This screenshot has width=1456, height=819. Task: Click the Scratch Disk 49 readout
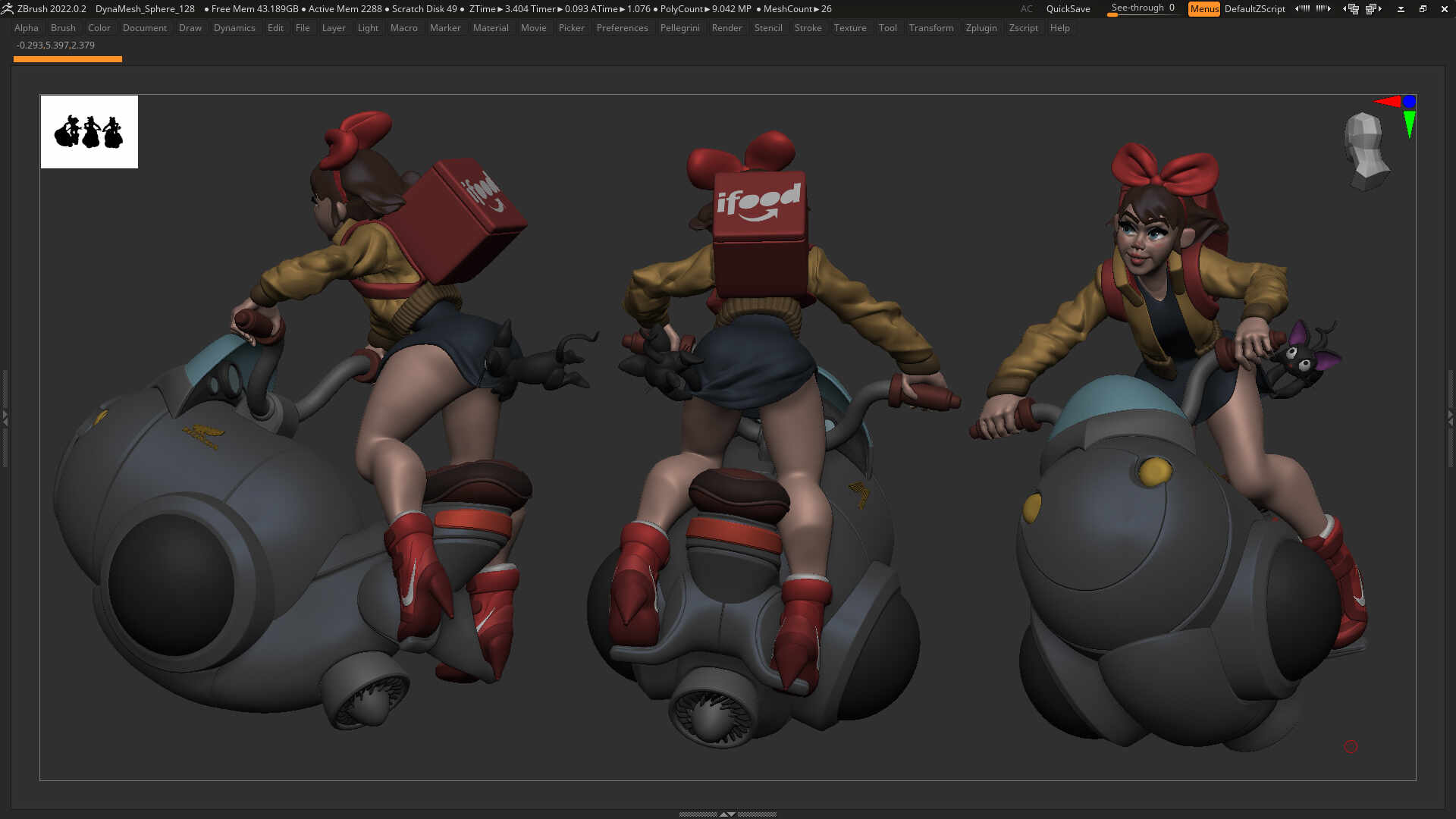click(x=425, y=9)
